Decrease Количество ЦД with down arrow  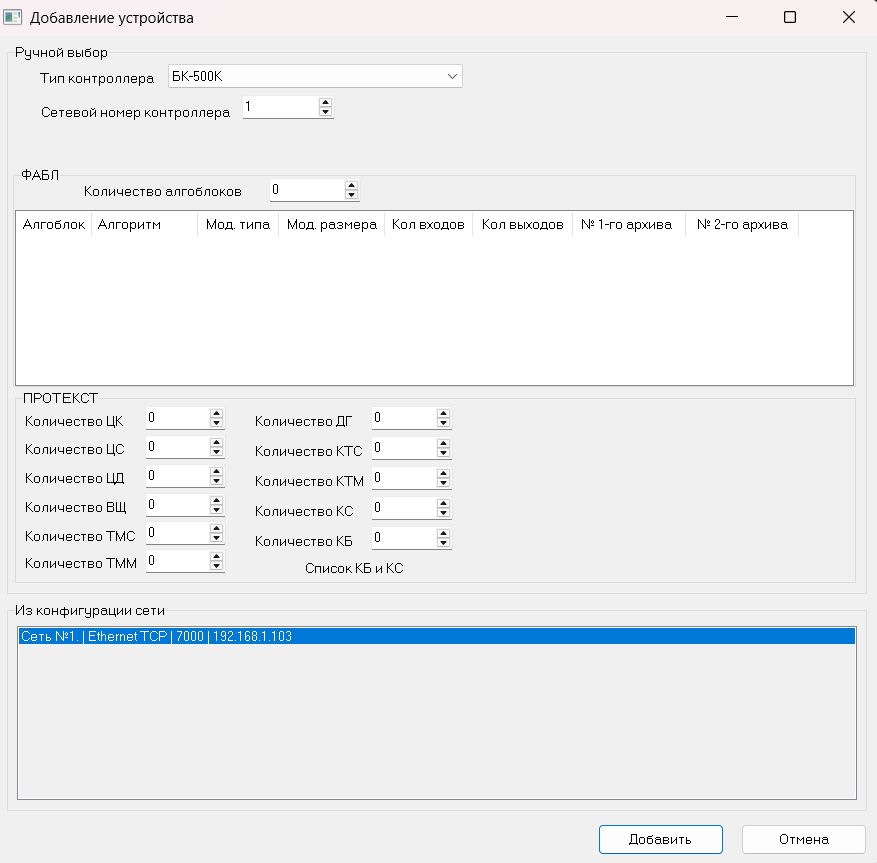216,481
